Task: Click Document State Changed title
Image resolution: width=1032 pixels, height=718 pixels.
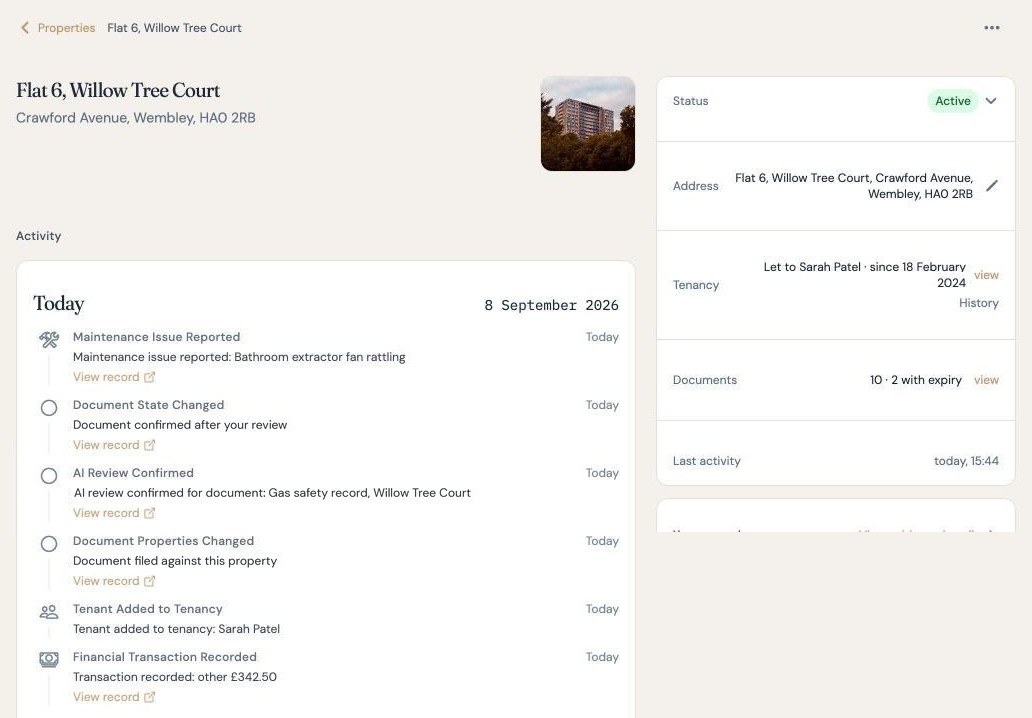Action: pos(149,405)
